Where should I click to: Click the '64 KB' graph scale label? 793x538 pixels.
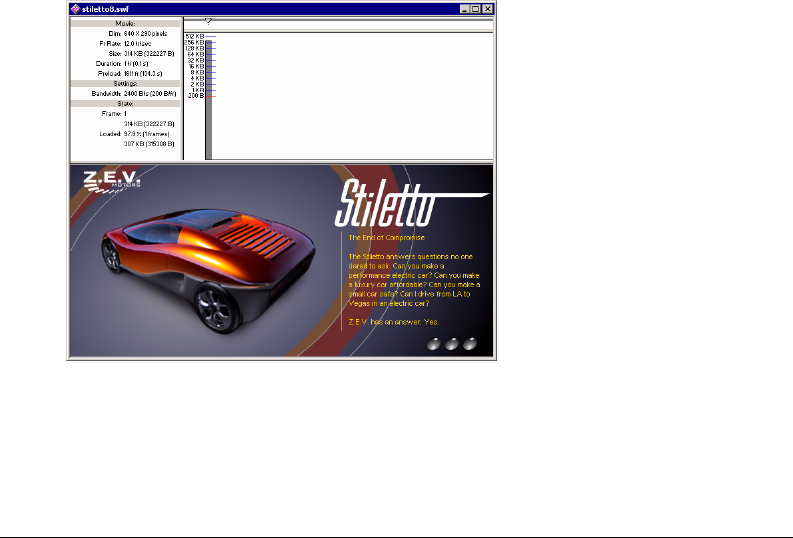pyautogui.click(x=196, y=55)
